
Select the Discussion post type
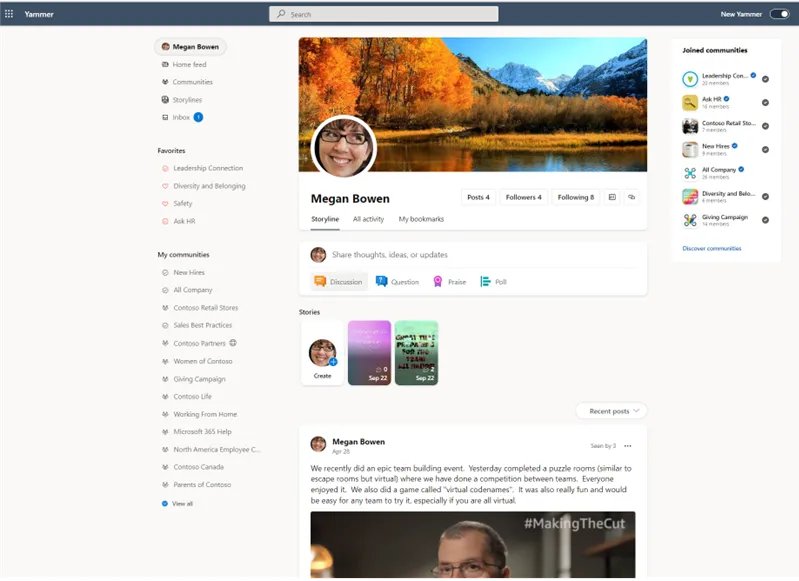coord(339,281)
